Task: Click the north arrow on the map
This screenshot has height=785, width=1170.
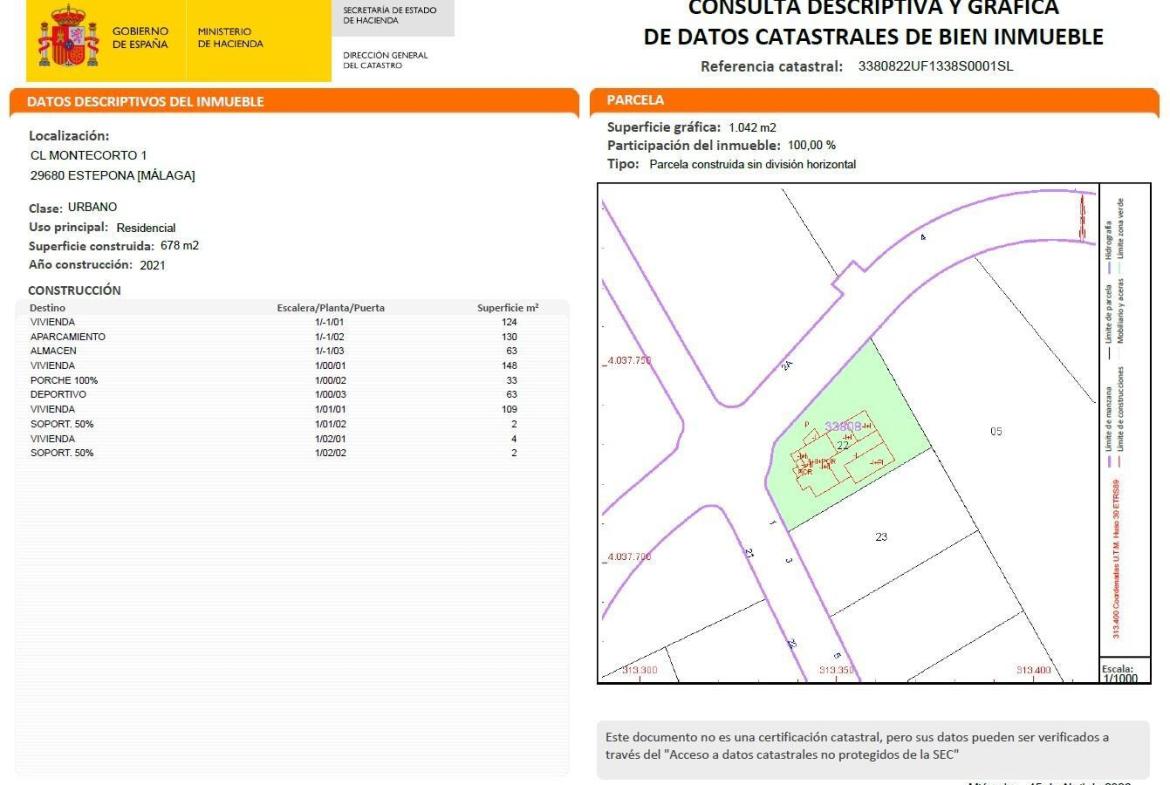Action: 1081,216
